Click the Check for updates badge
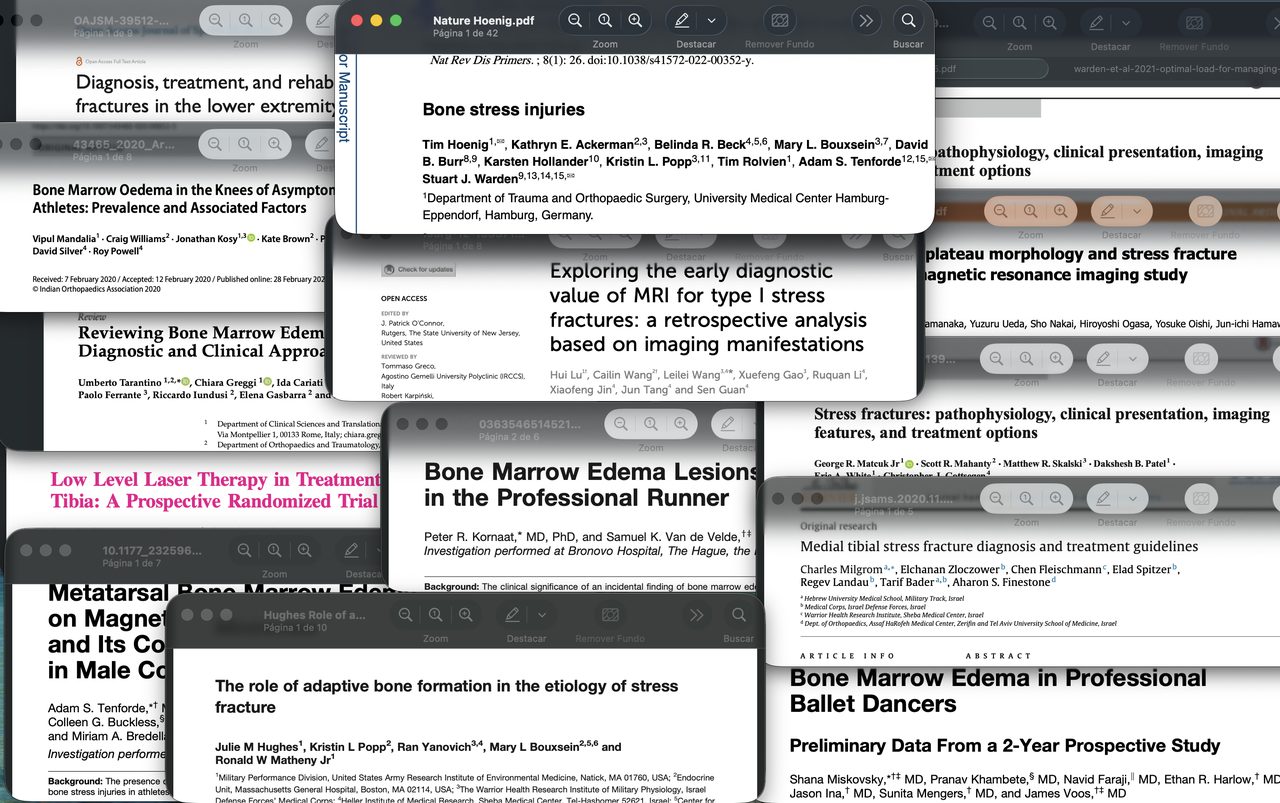Image resolution: width=1280 pixels, height=803 pixels. [x=418, y=270]
